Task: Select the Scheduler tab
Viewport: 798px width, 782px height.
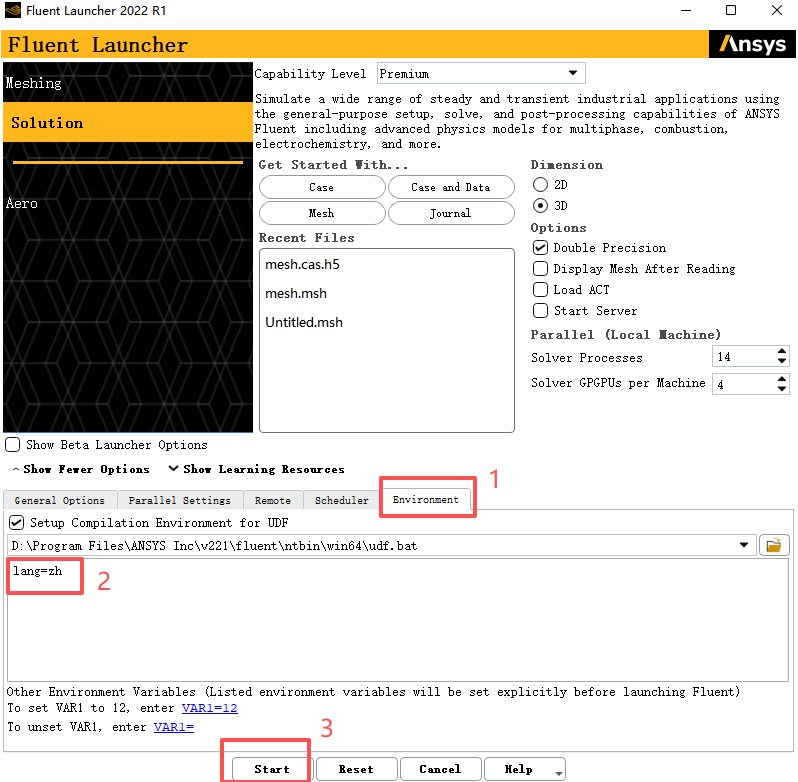Action: [x=341, y=500]
